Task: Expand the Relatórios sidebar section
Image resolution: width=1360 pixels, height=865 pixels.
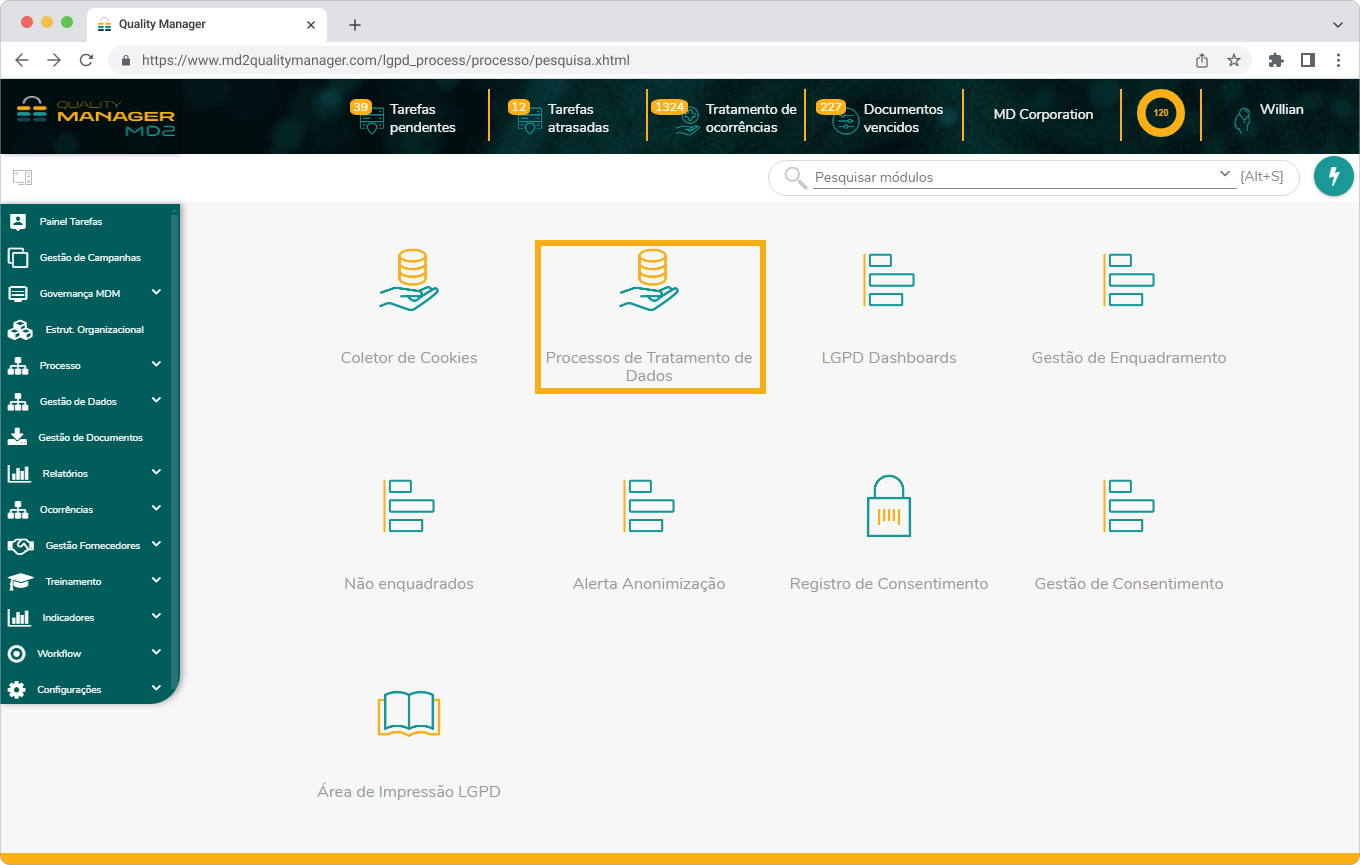Action: click(156, 473)
